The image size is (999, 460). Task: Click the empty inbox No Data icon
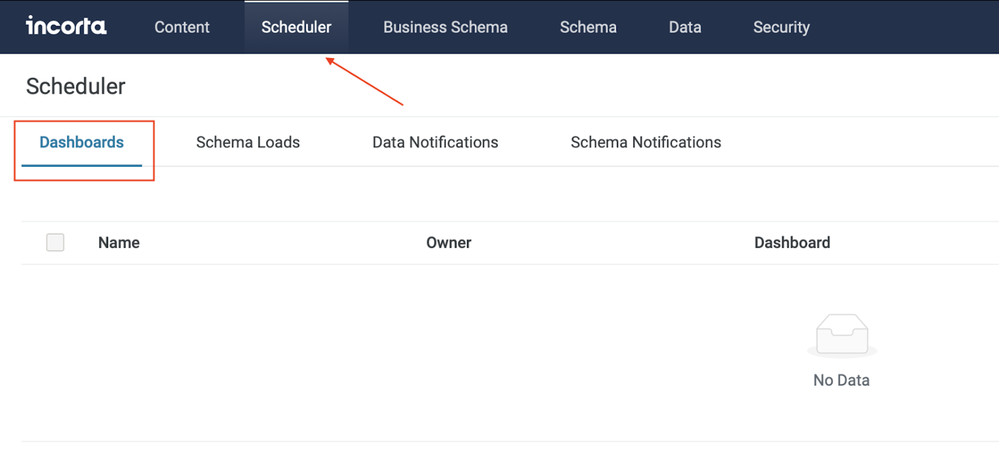click(x=841, y=336)
